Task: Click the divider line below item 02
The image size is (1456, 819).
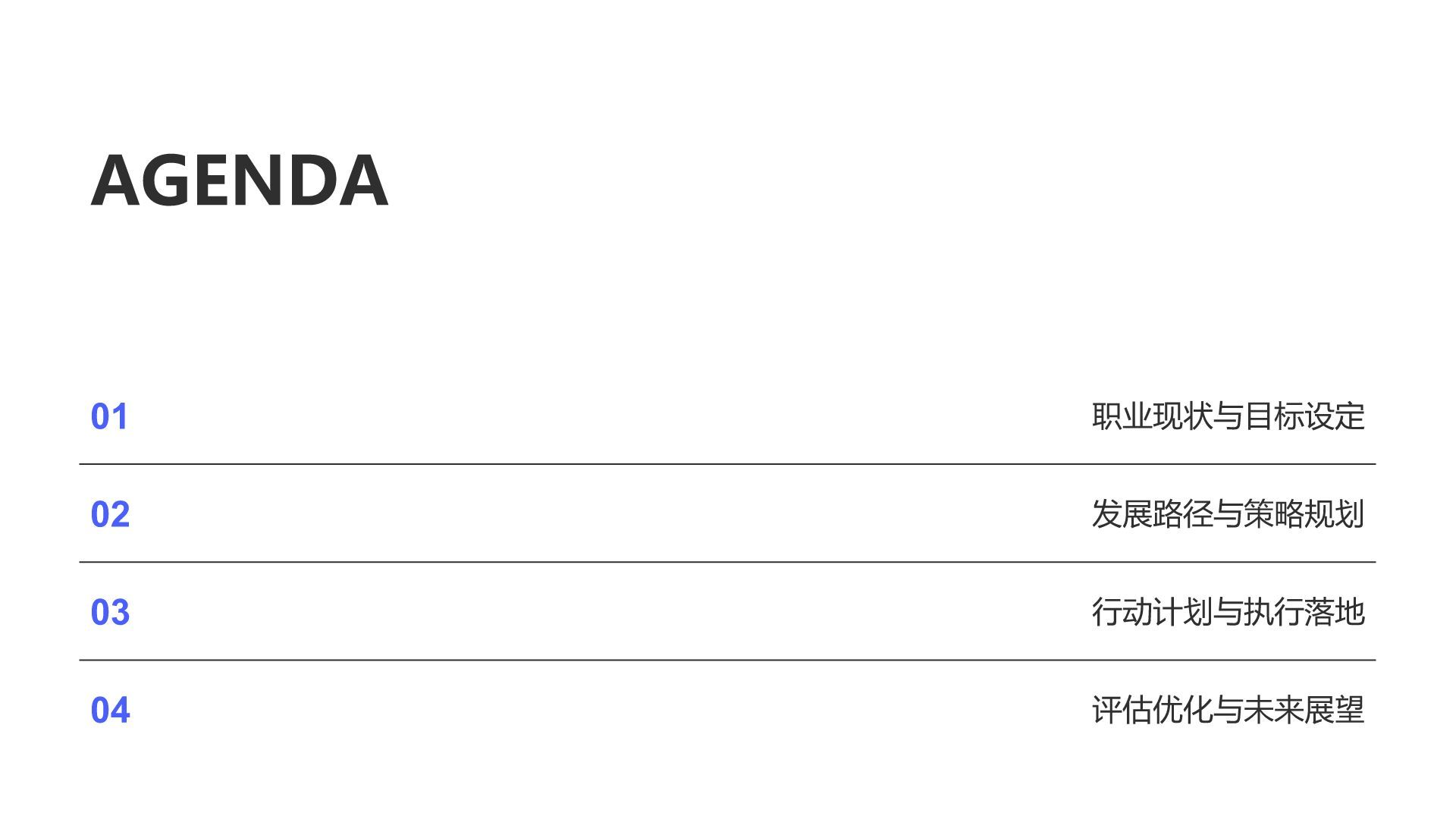Action: [x=727, y=562]
